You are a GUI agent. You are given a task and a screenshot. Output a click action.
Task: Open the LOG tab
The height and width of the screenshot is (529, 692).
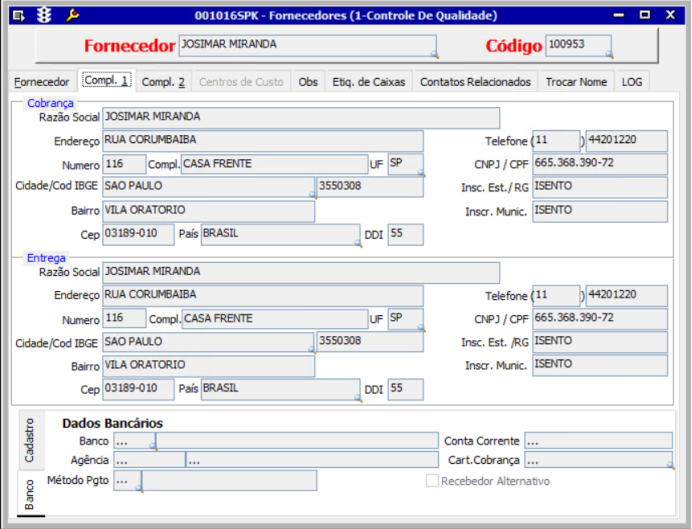[632, 82]
